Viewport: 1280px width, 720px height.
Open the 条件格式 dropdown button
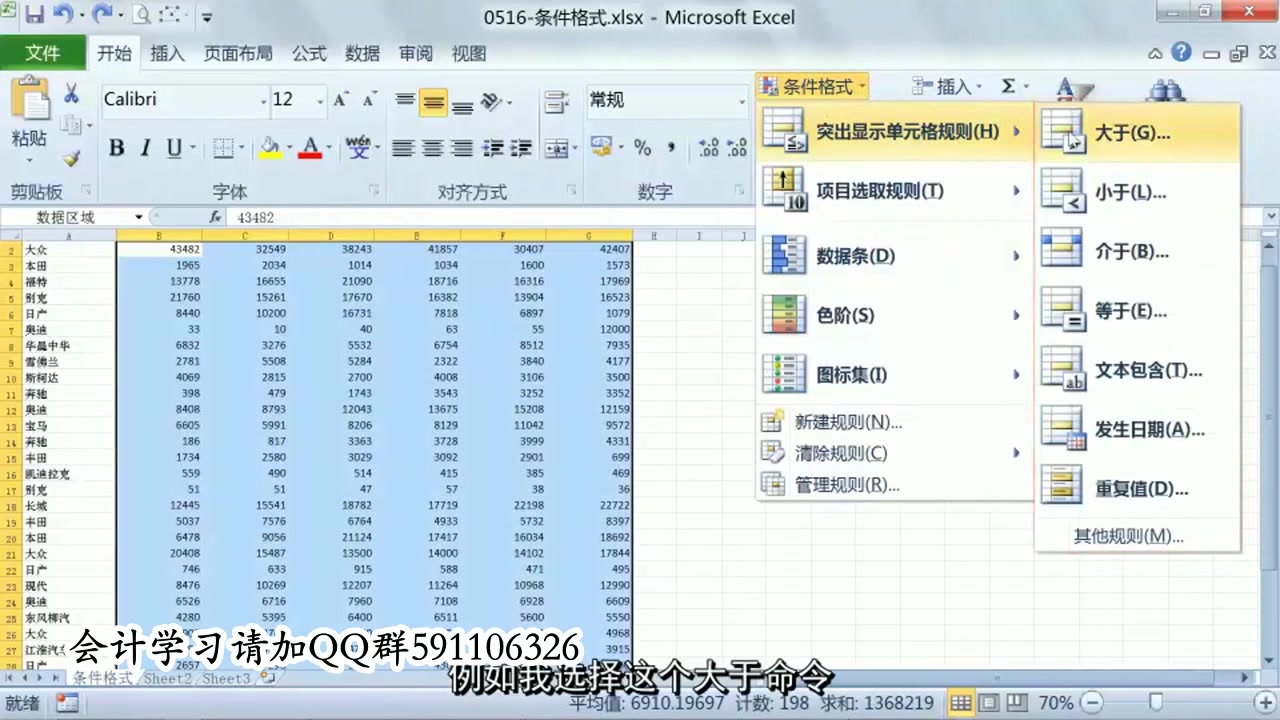click(812, 87)
